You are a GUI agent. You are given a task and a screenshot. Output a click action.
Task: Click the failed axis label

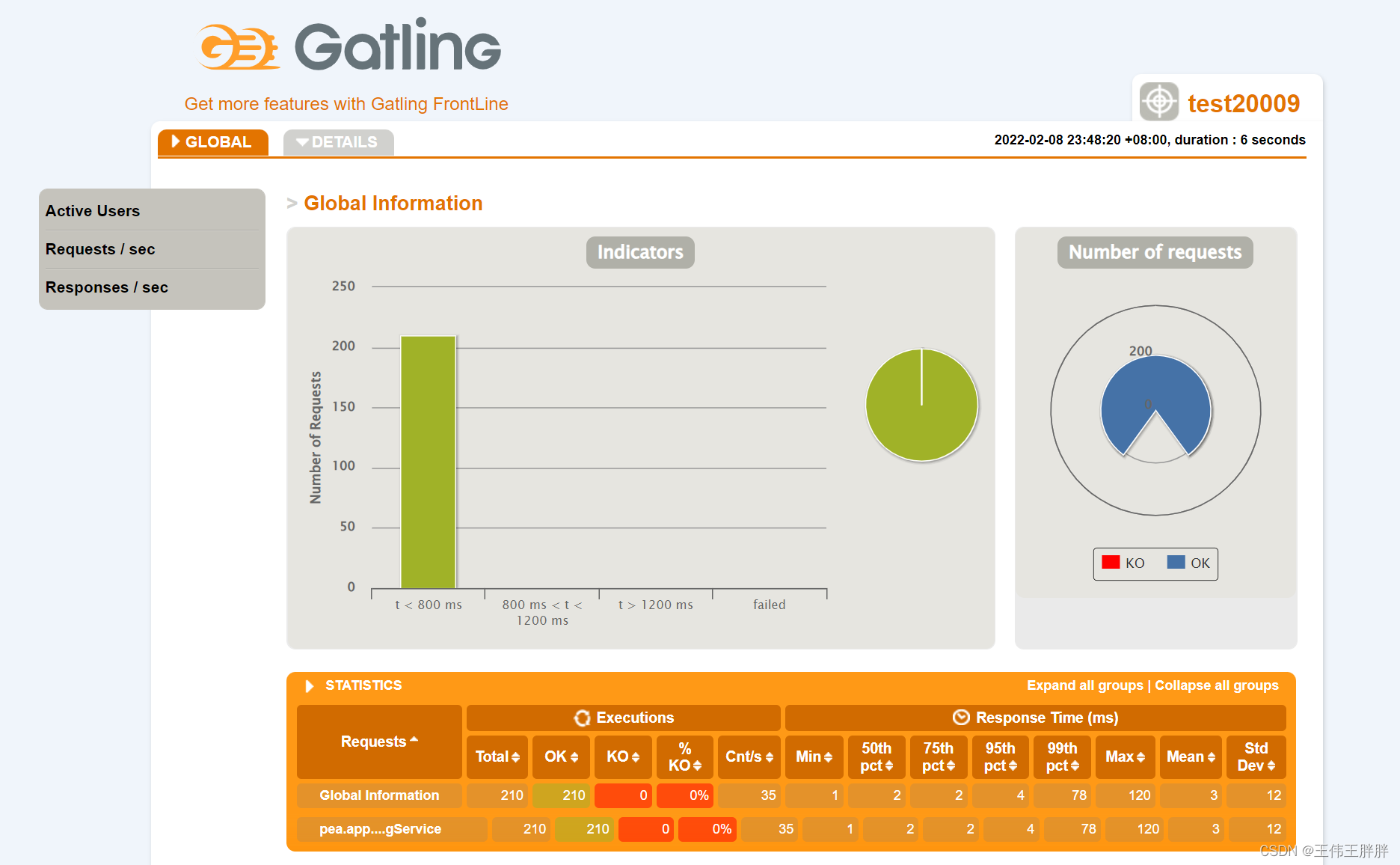pyautogui.click(x=770, y=605)
